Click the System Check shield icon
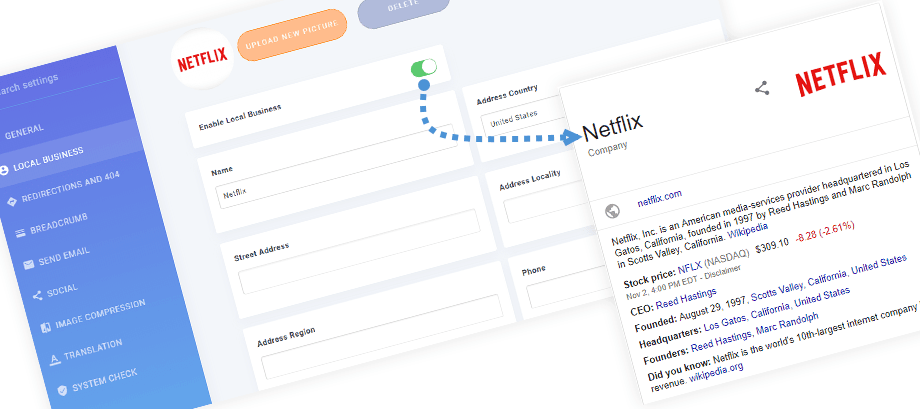The width and height of the screenshot is (920, 409). (63, 390)
